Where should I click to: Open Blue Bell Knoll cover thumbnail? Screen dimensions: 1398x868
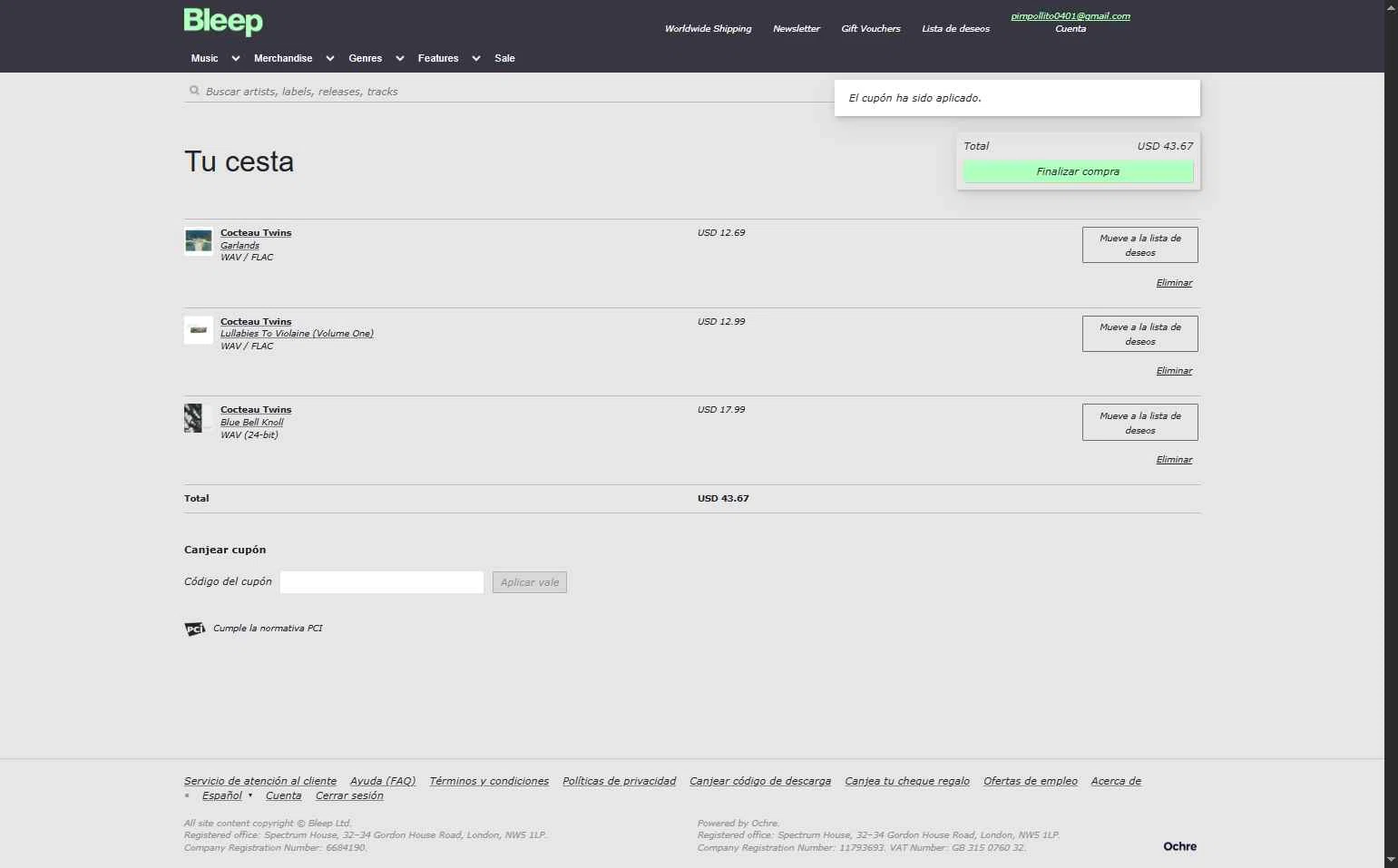[199, 418]
